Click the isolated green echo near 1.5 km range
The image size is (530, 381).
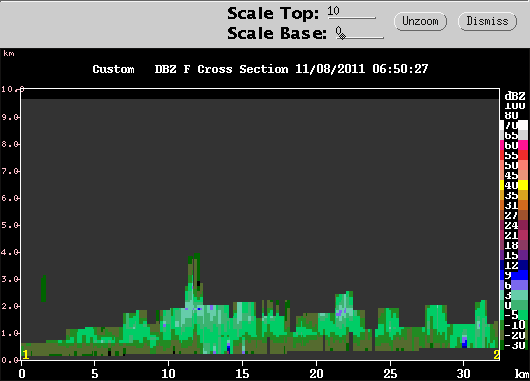tap(43, 288)
